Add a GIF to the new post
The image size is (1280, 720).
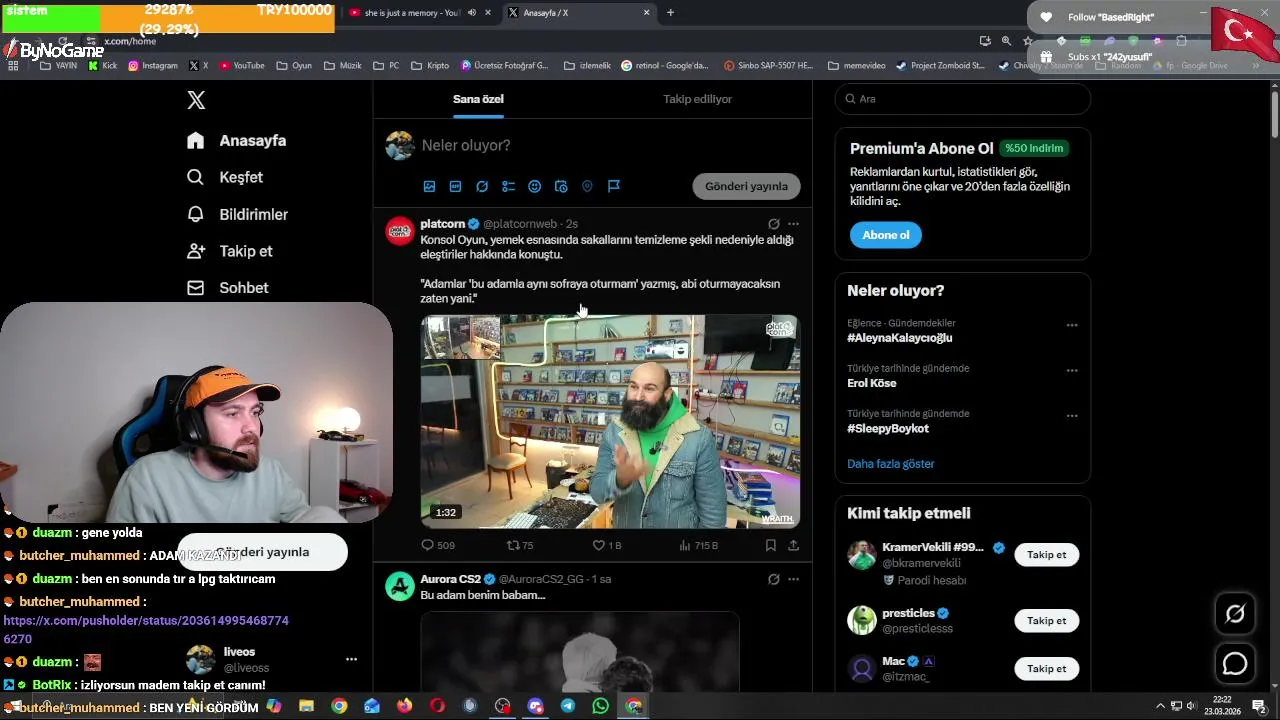455,186
